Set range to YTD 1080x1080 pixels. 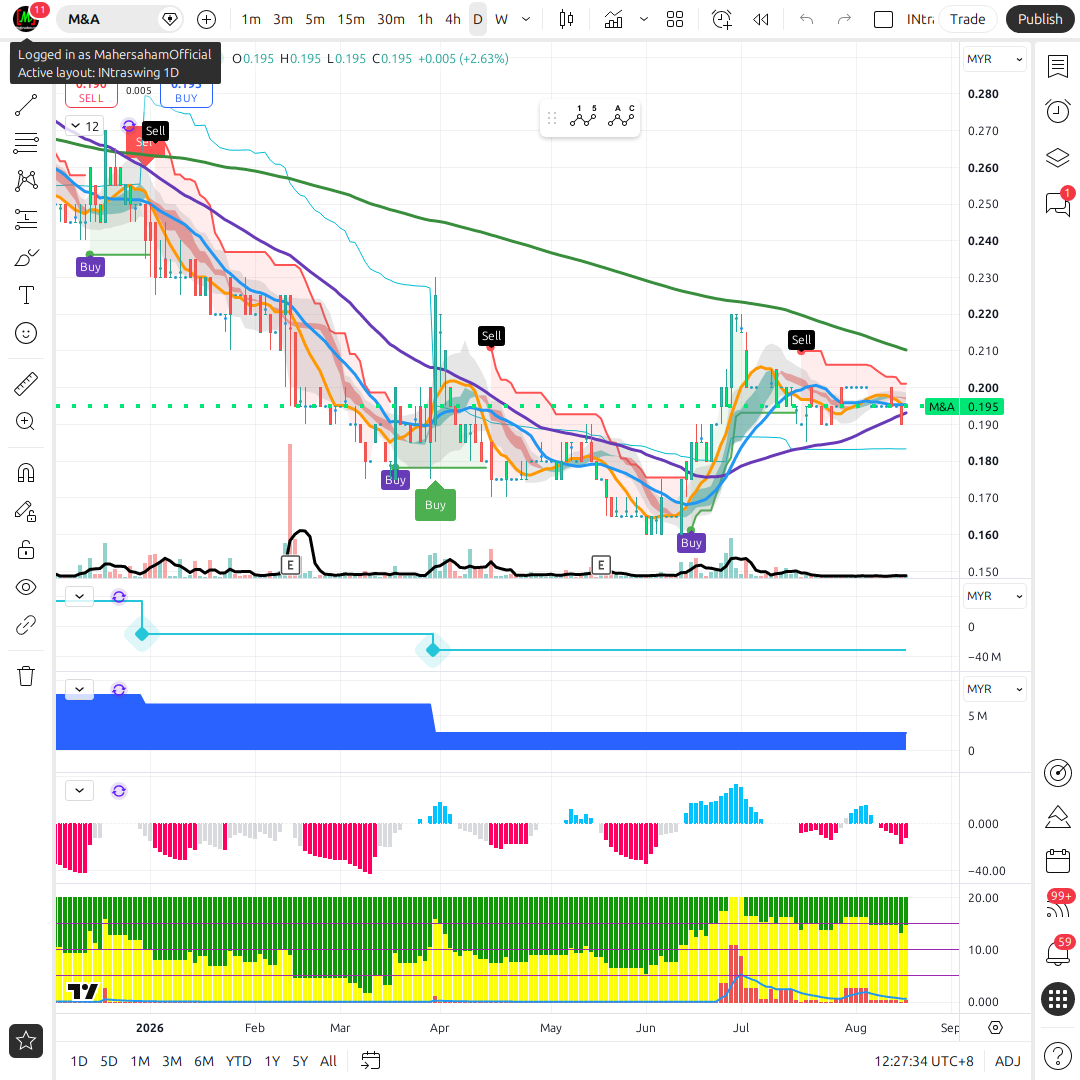pyautogui.click(x=238, y=1061)
